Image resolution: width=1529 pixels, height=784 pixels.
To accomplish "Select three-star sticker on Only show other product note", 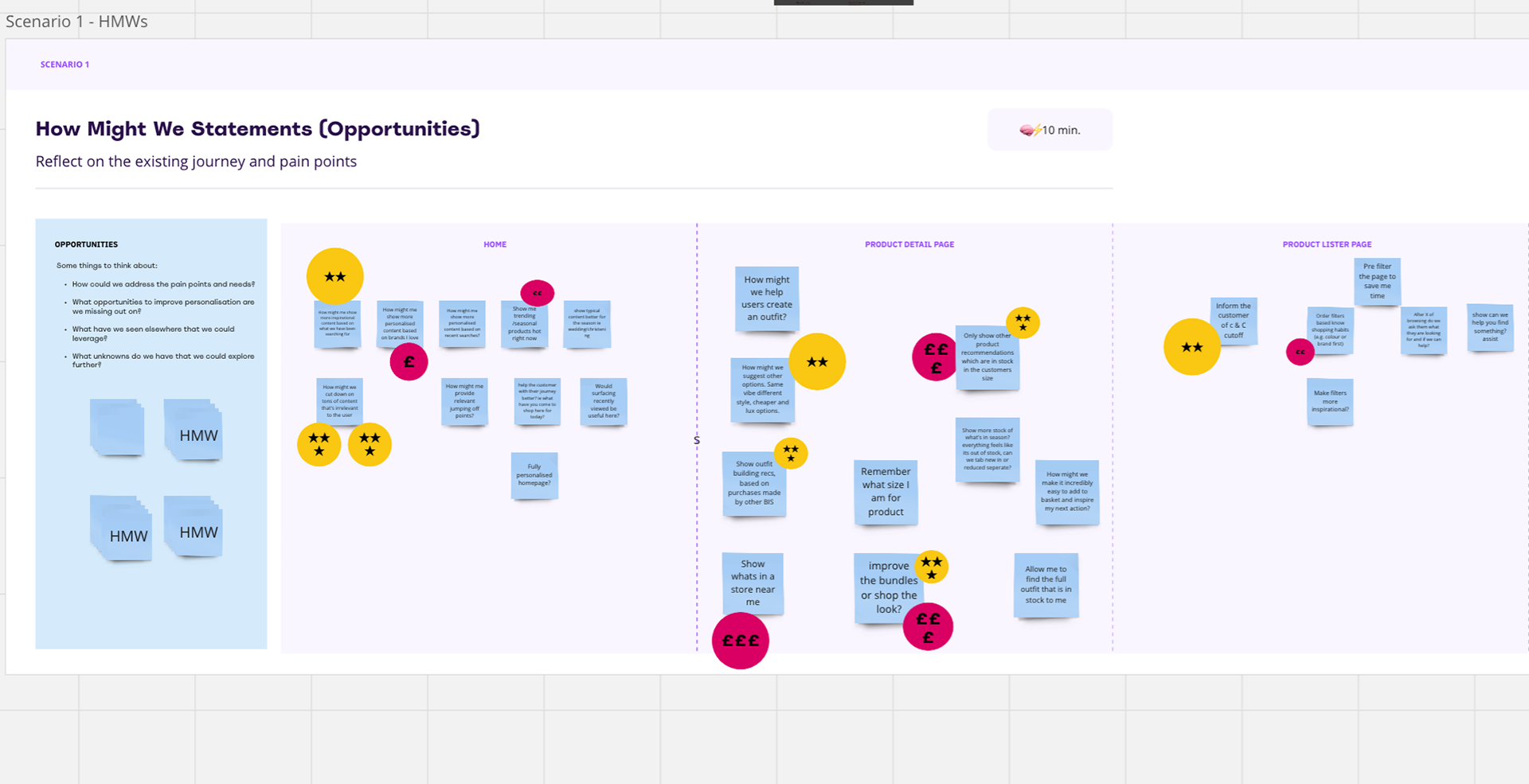I will click(x=1023, y=322).
